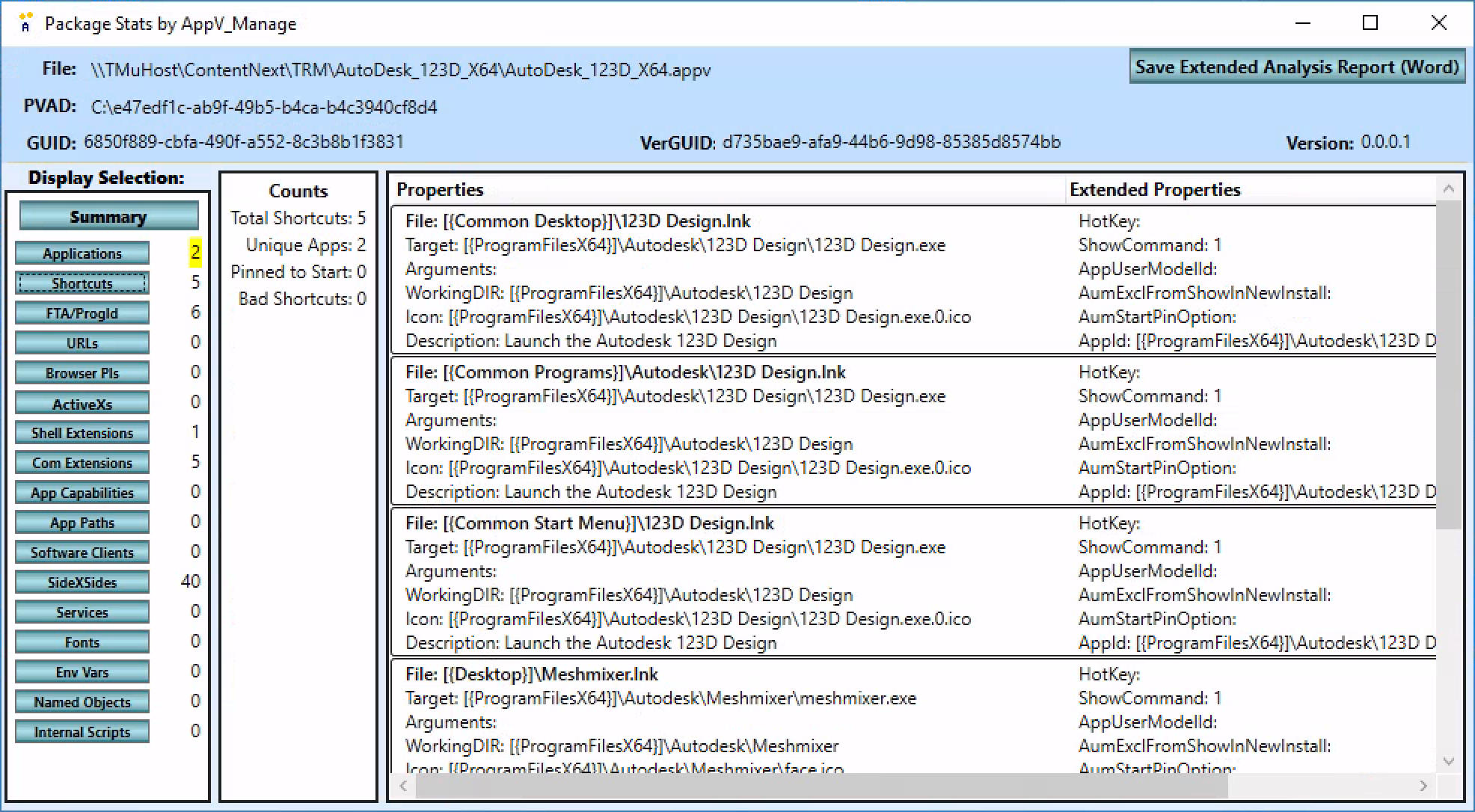This screenshot has width=1475, height=812.
Task: Show Env Vars list
Action: (82, 672)
